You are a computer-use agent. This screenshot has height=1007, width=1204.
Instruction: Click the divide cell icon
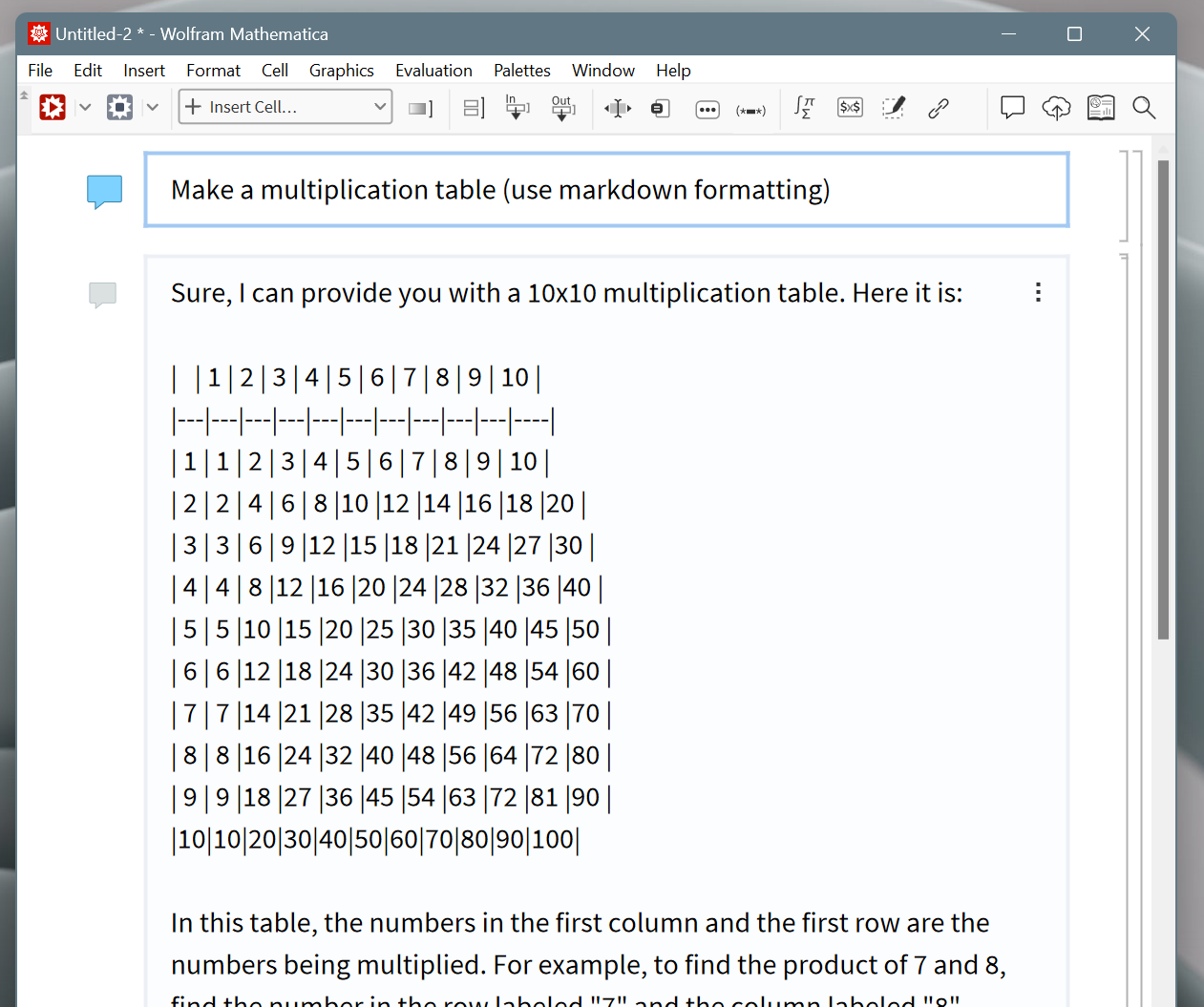[474, 108]
